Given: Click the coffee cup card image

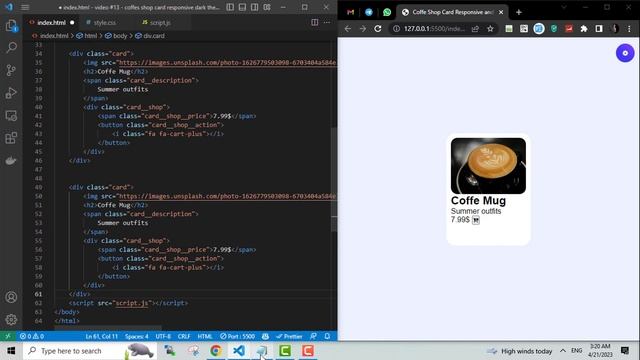Looking at the screenshot, I should point(488,166).
